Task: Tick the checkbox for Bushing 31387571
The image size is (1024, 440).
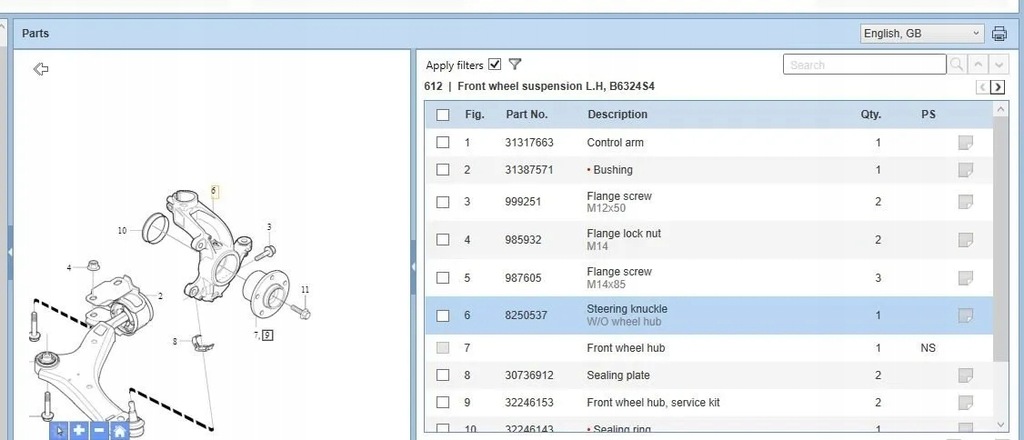Action: (x=443, y=170)
